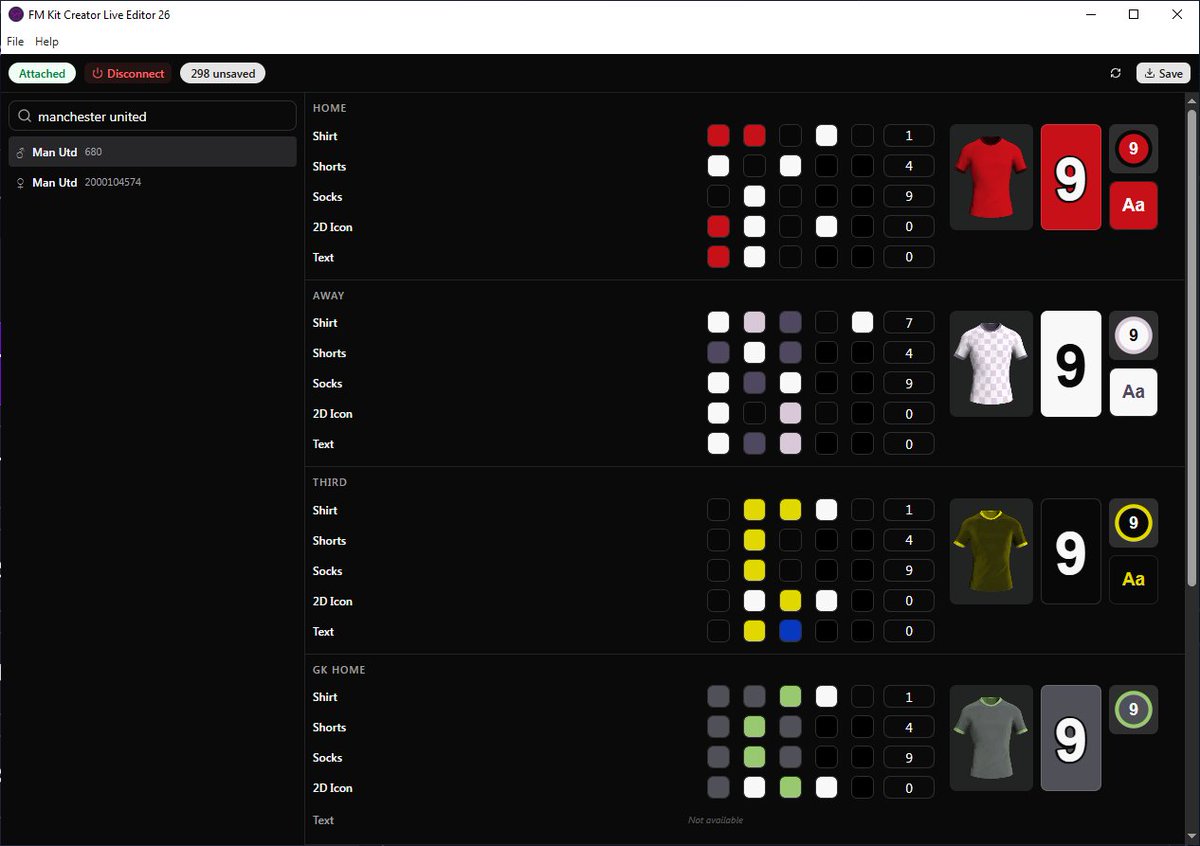
Task: Click the Home Shorts style number field showing 4
Action: (909, 166)
